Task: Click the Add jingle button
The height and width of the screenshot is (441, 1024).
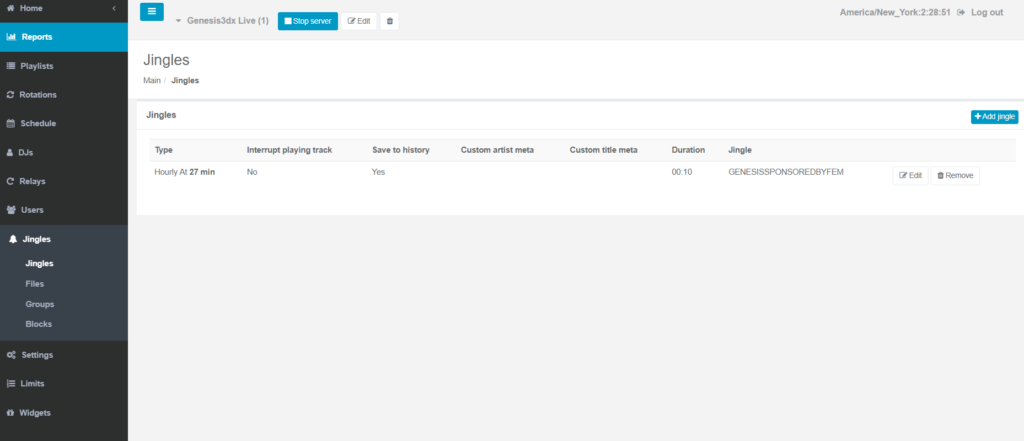Action: point(993,117)
